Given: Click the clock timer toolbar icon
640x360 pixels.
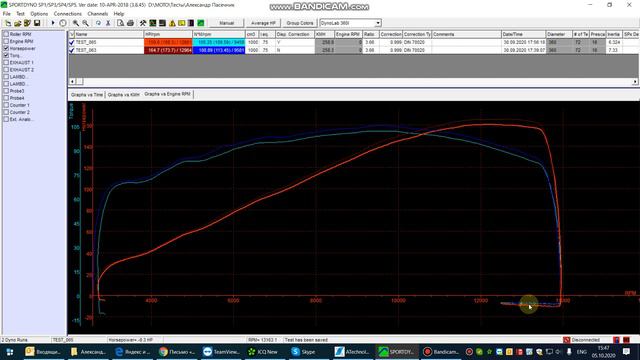Looking at the screenshot, I should 62,23.
